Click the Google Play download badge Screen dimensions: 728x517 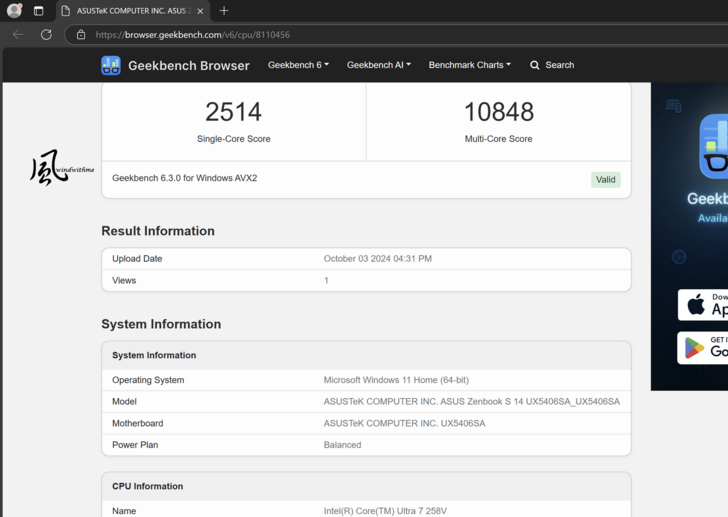pyautogui.click(x=703, y=347)
